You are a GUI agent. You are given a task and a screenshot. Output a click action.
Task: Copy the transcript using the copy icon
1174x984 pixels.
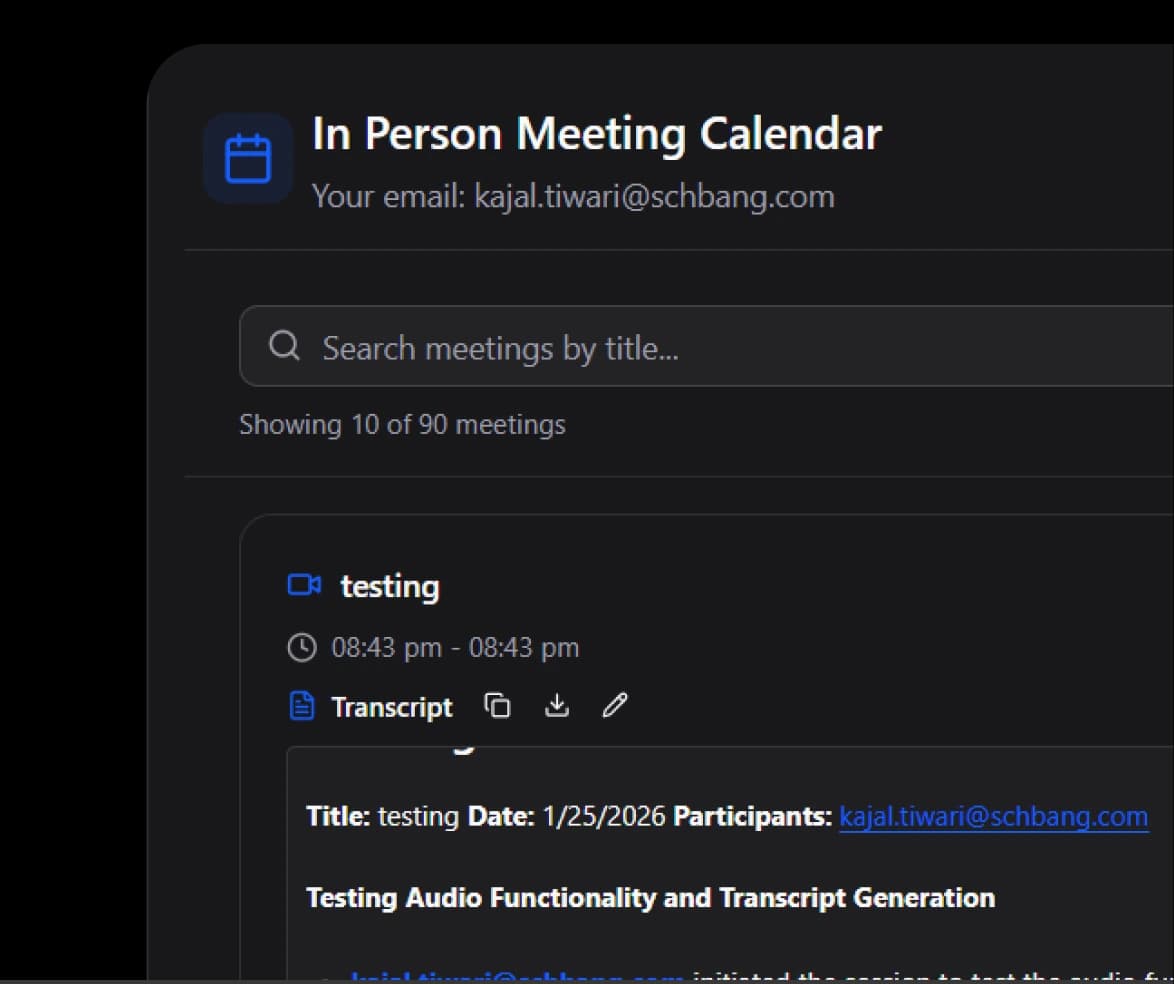click(497, 706)
